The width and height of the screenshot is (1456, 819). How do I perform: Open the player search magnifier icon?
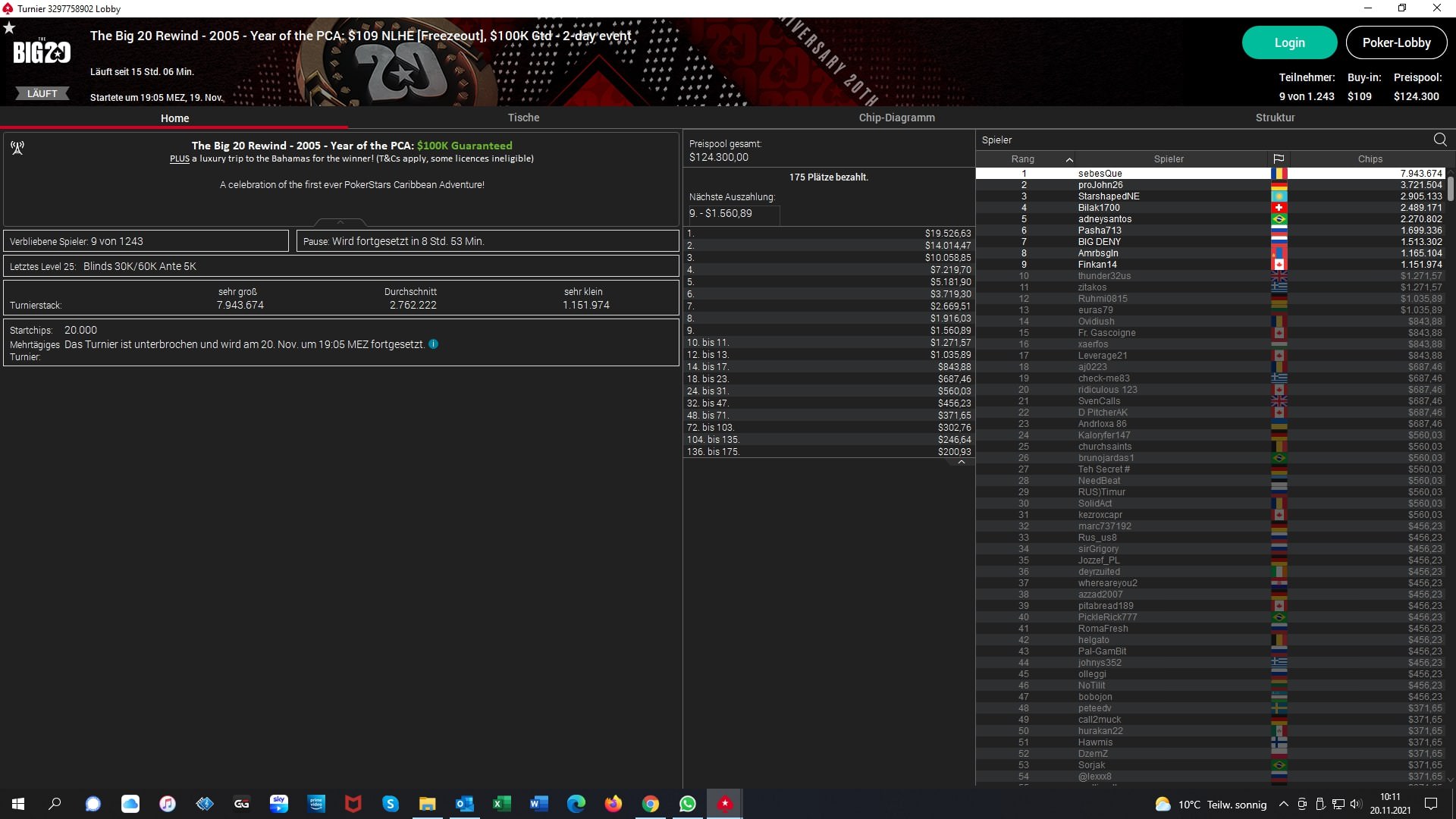coord(1440,140)
